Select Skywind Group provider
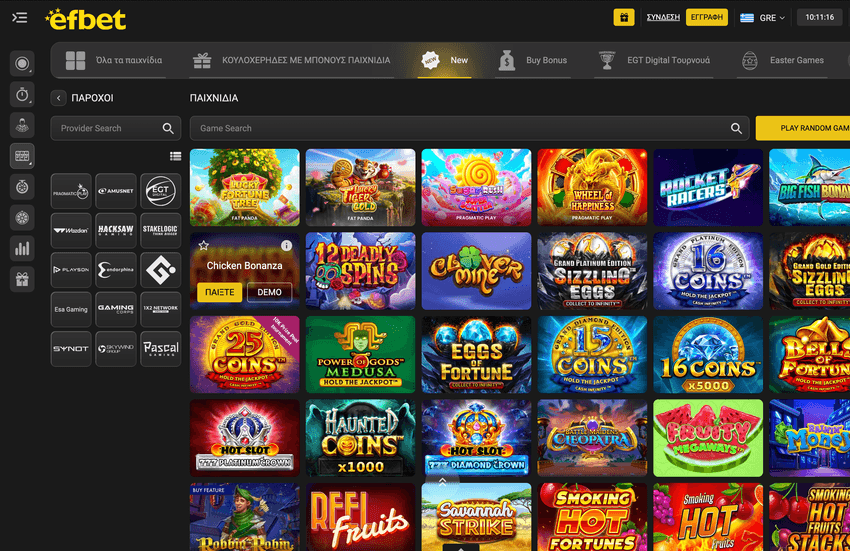This screenshot has width=850, height=551. pos(116,349)
